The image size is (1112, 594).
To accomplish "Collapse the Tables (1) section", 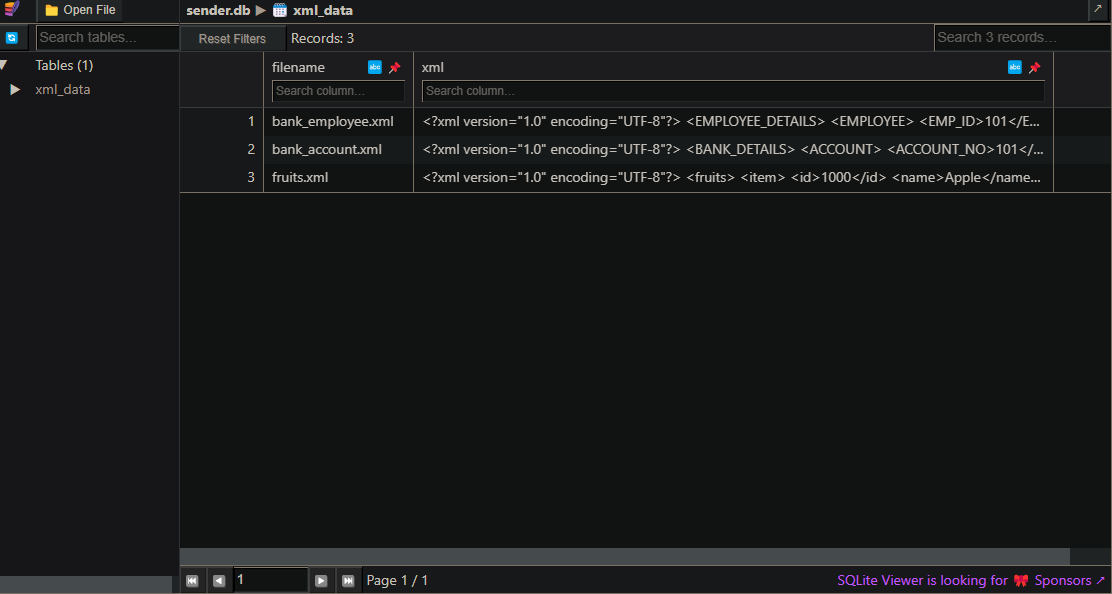I will click(6, 64).
